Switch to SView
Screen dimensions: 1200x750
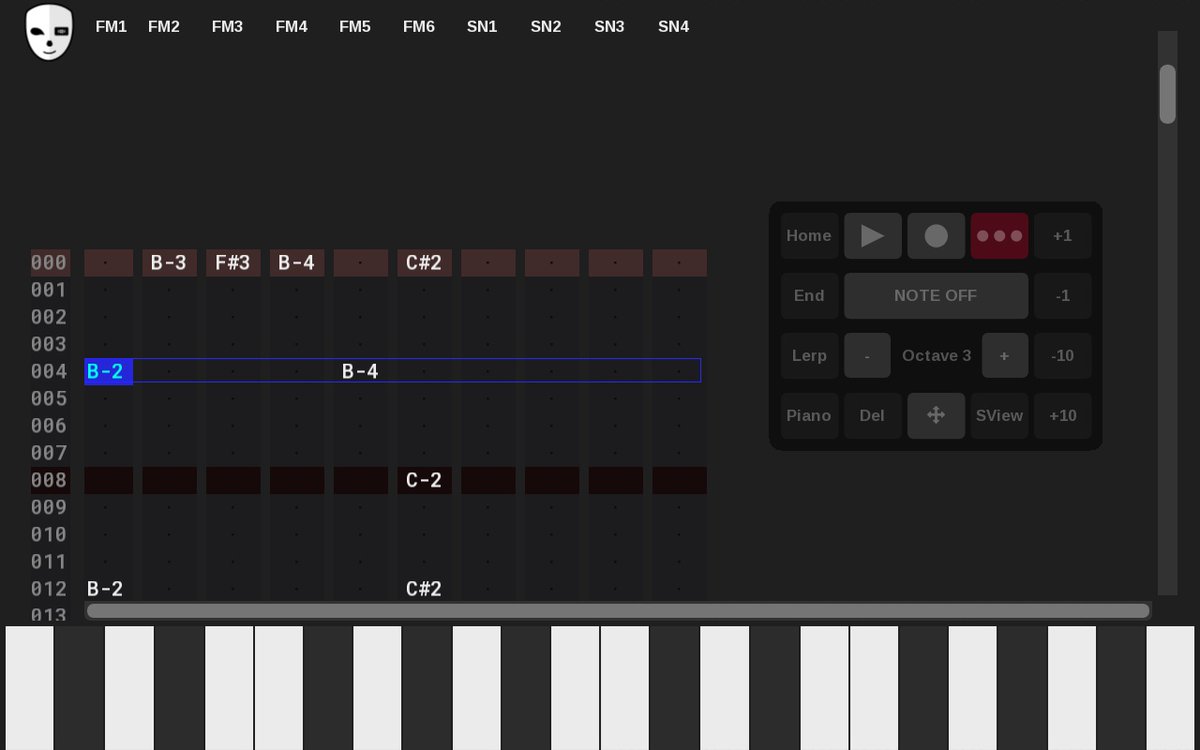(999, 416)
